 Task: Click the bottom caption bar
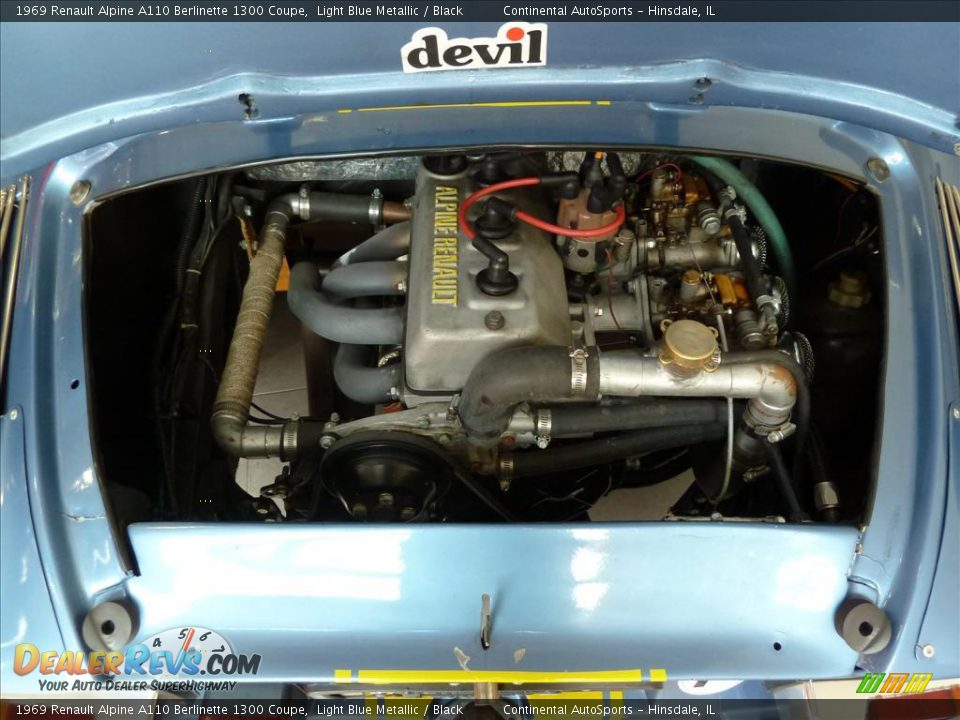point(480,708)
